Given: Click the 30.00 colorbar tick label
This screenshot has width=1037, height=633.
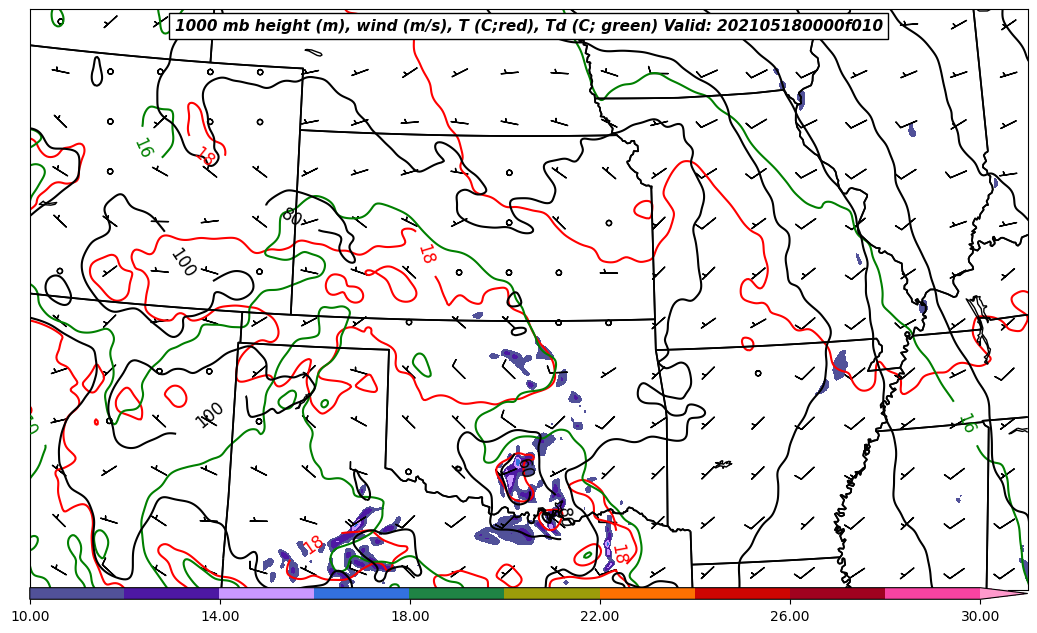Looking at the screenshot, I should (980, 616).
